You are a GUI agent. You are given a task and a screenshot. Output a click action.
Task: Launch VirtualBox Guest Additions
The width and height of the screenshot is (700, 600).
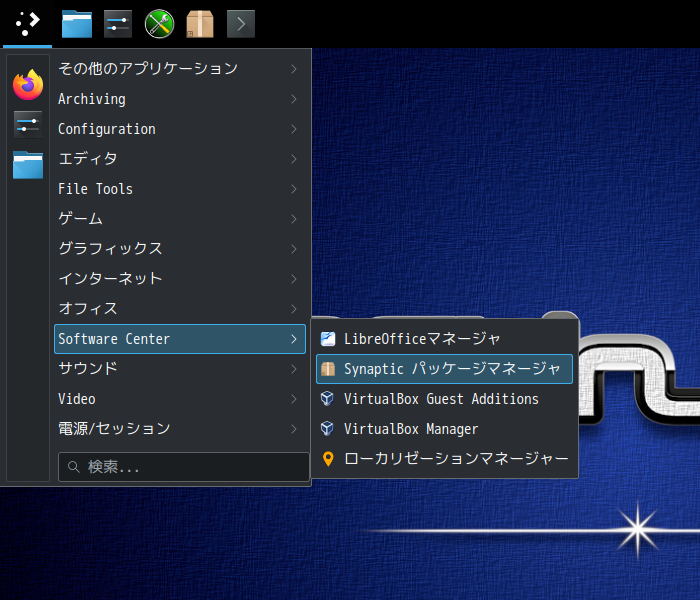point(444,399)
